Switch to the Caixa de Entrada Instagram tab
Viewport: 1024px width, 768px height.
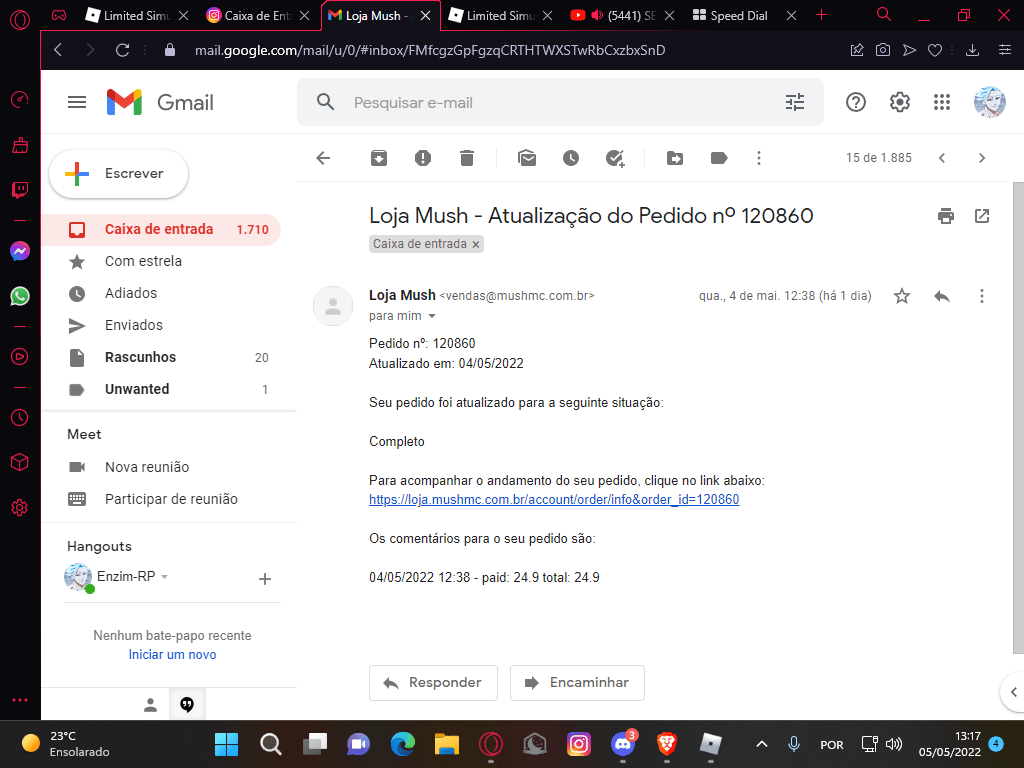point(259,16)
